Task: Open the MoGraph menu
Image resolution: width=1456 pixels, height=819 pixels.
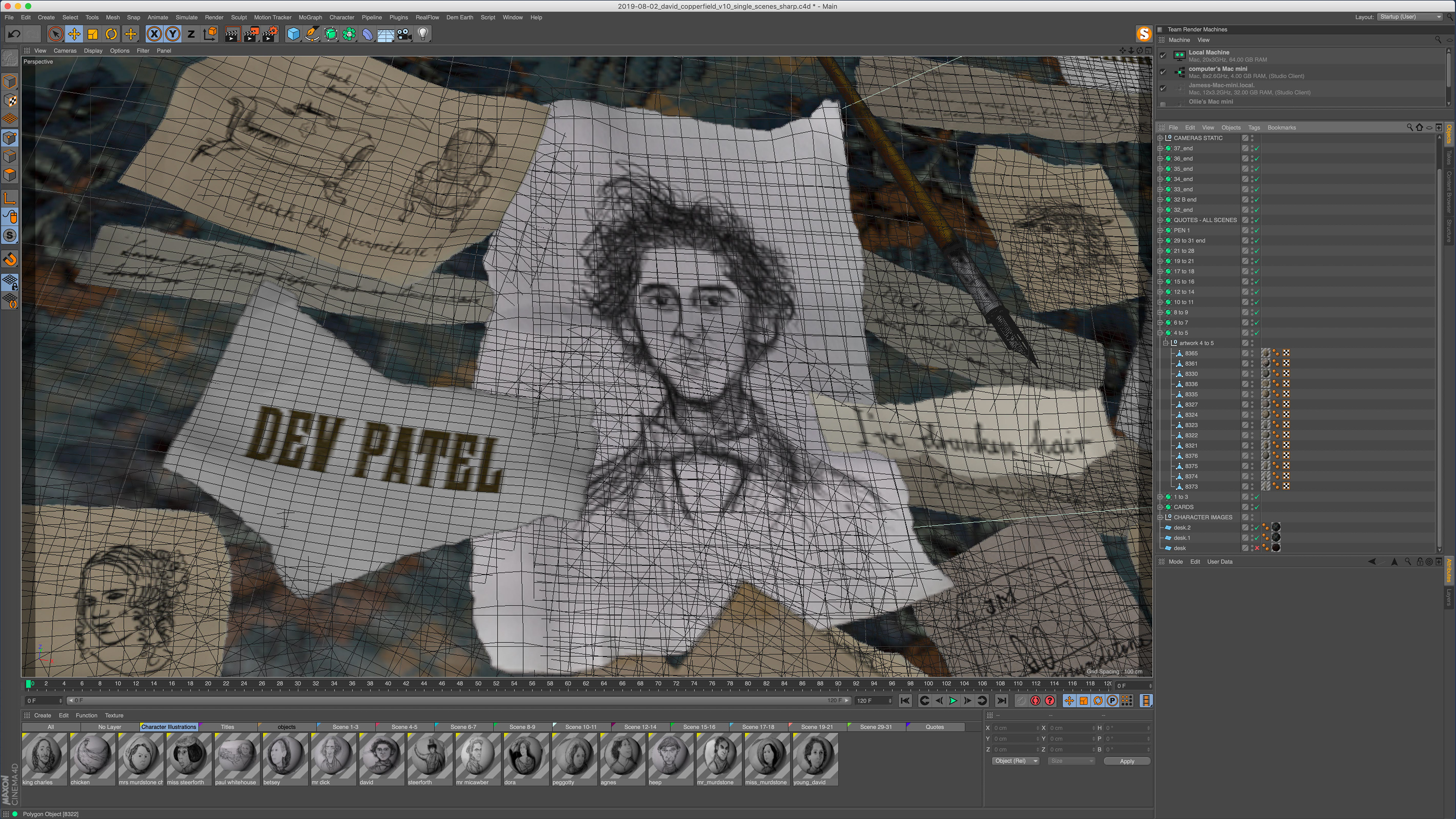Action: pyautogui.click(x=310, y=17)
